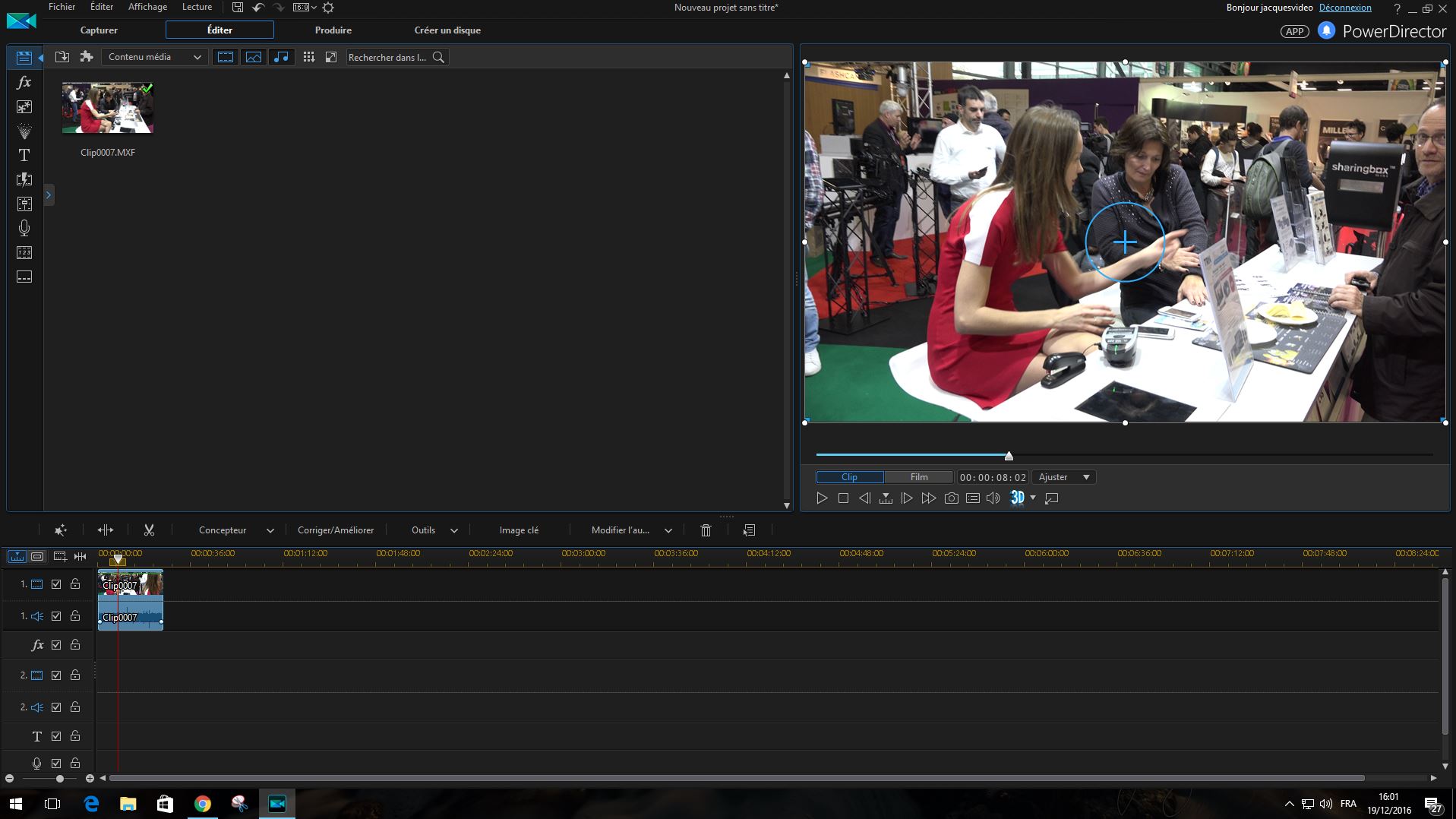Viewport: 1456px width, 819px height.
Task: Expand the Concepteur dropdown
Action: 270,530
